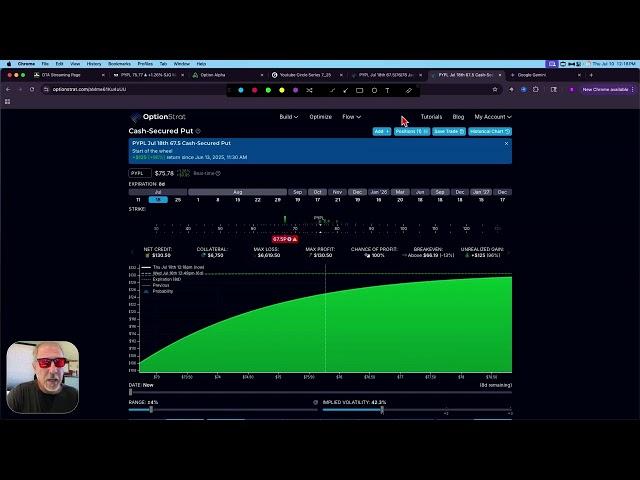Open the Optimize page
Viewport: 640px width, 480px height.
point(320,117)
